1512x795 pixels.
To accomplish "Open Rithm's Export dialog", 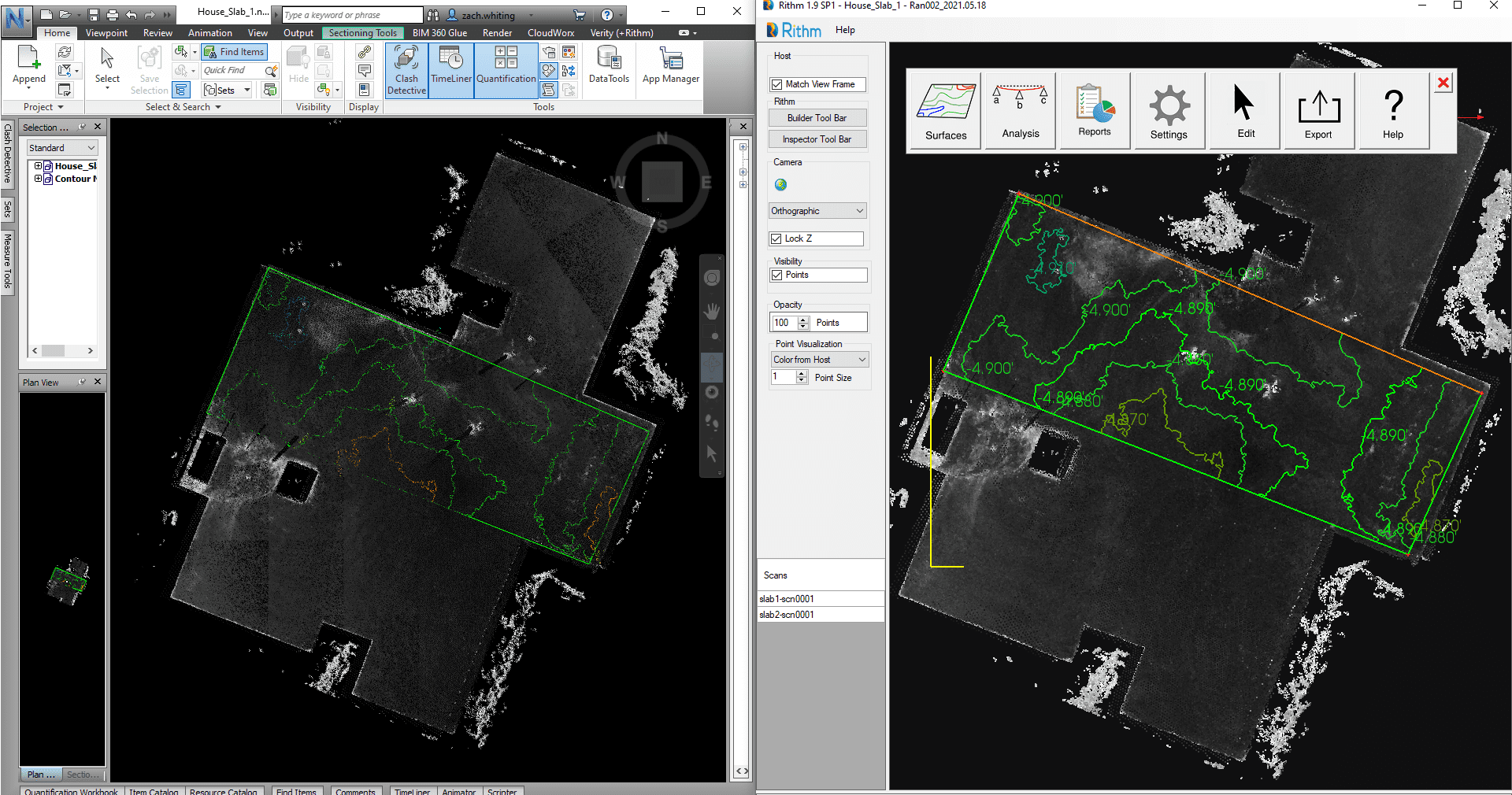I will (x=1318, y=110).
